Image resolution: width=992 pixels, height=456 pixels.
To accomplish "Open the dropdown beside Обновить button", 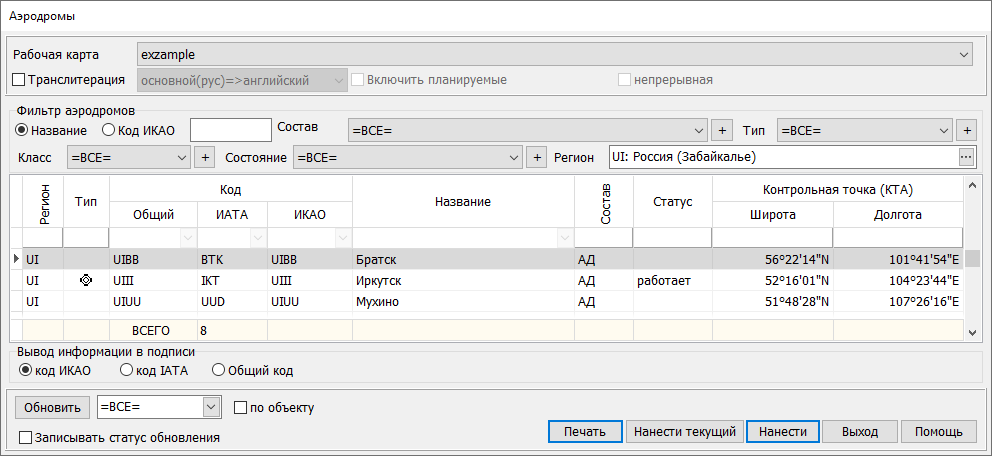I will [210, 408].
